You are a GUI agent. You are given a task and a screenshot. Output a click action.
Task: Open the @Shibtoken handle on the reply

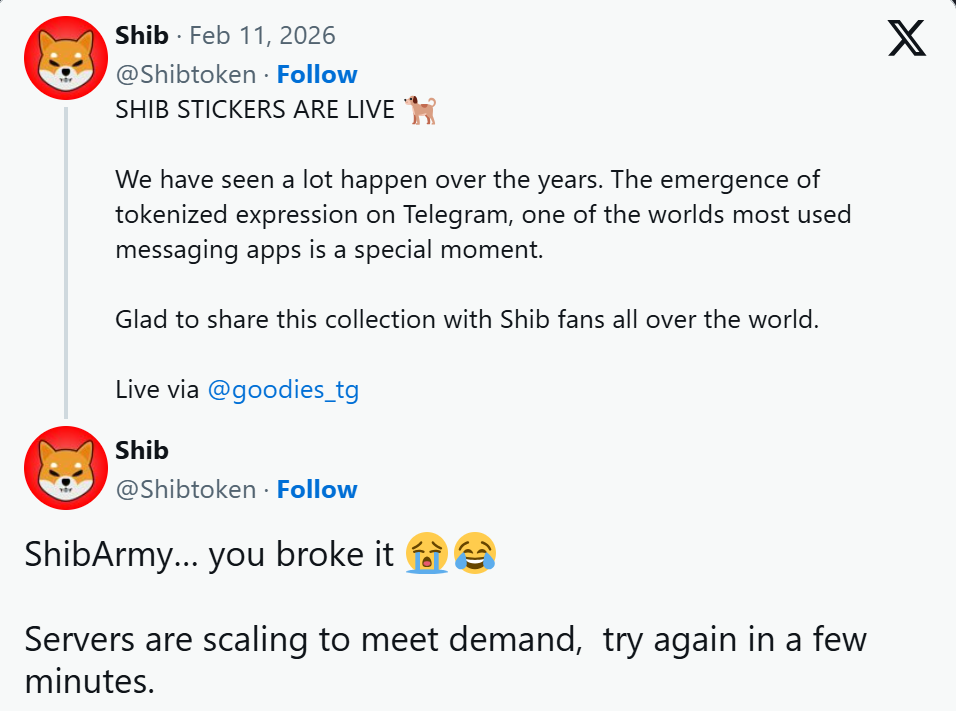pos(186,490)
